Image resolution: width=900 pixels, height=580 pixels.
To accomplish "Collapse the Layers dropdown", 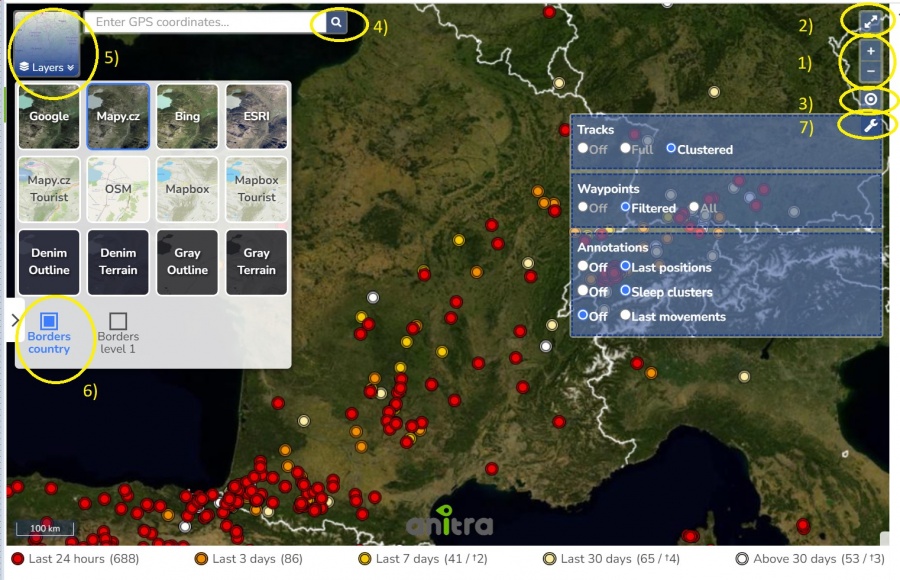I will coord(46,68).
